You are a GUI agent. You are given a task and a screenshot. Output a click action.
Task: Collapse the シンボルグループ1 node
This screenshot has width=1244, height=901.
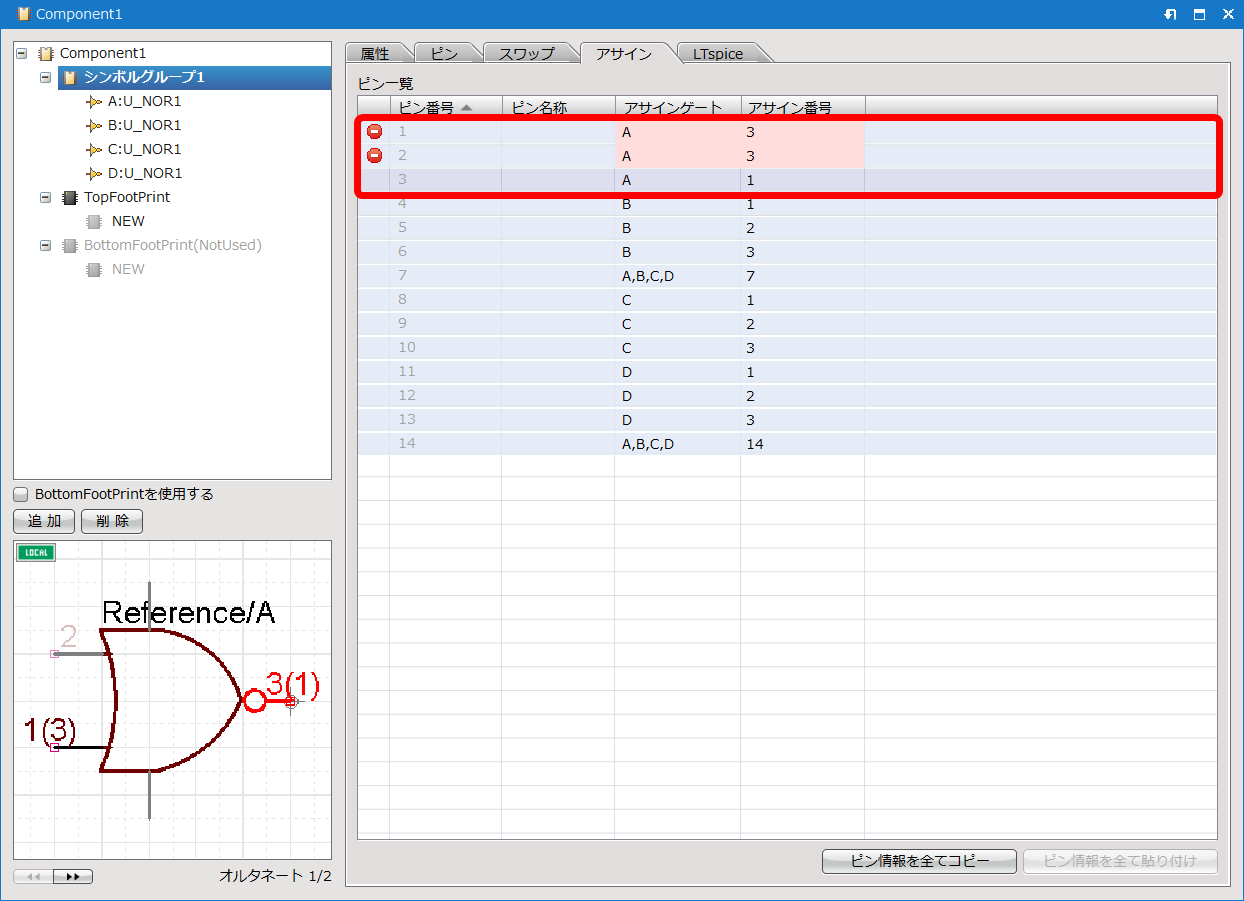tap(46, 77)
